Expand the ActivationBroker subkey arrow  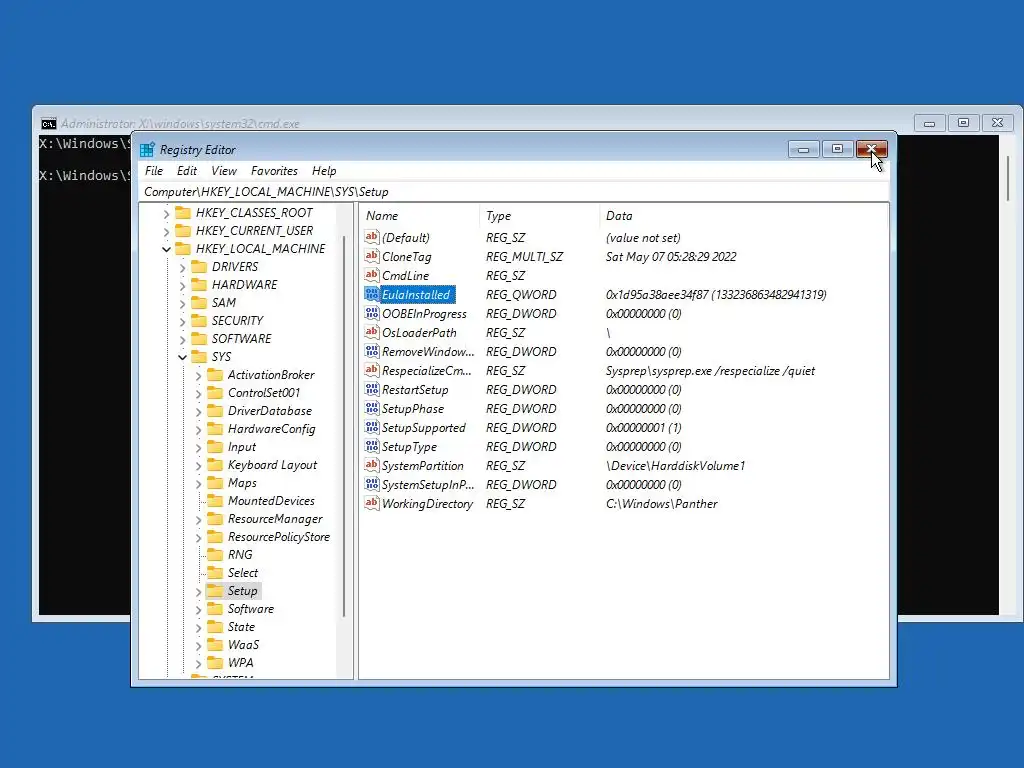(x=199, y=375)
